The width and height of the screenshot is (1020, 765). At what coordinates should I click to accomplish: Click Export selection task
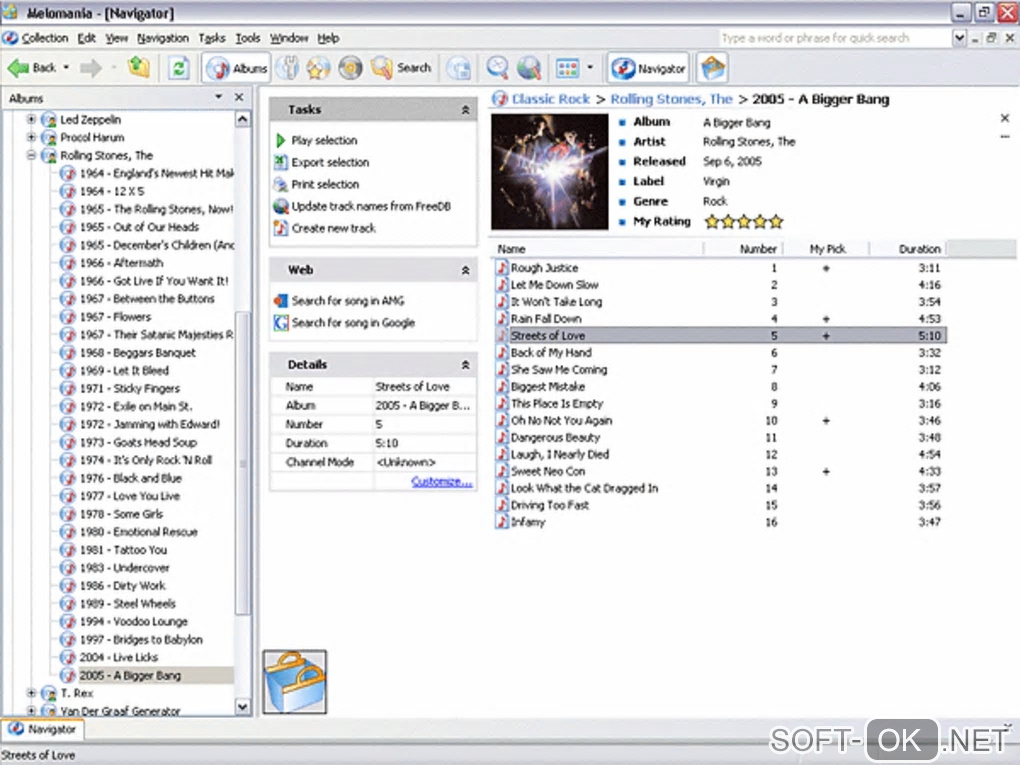click(x=330, y=162)
